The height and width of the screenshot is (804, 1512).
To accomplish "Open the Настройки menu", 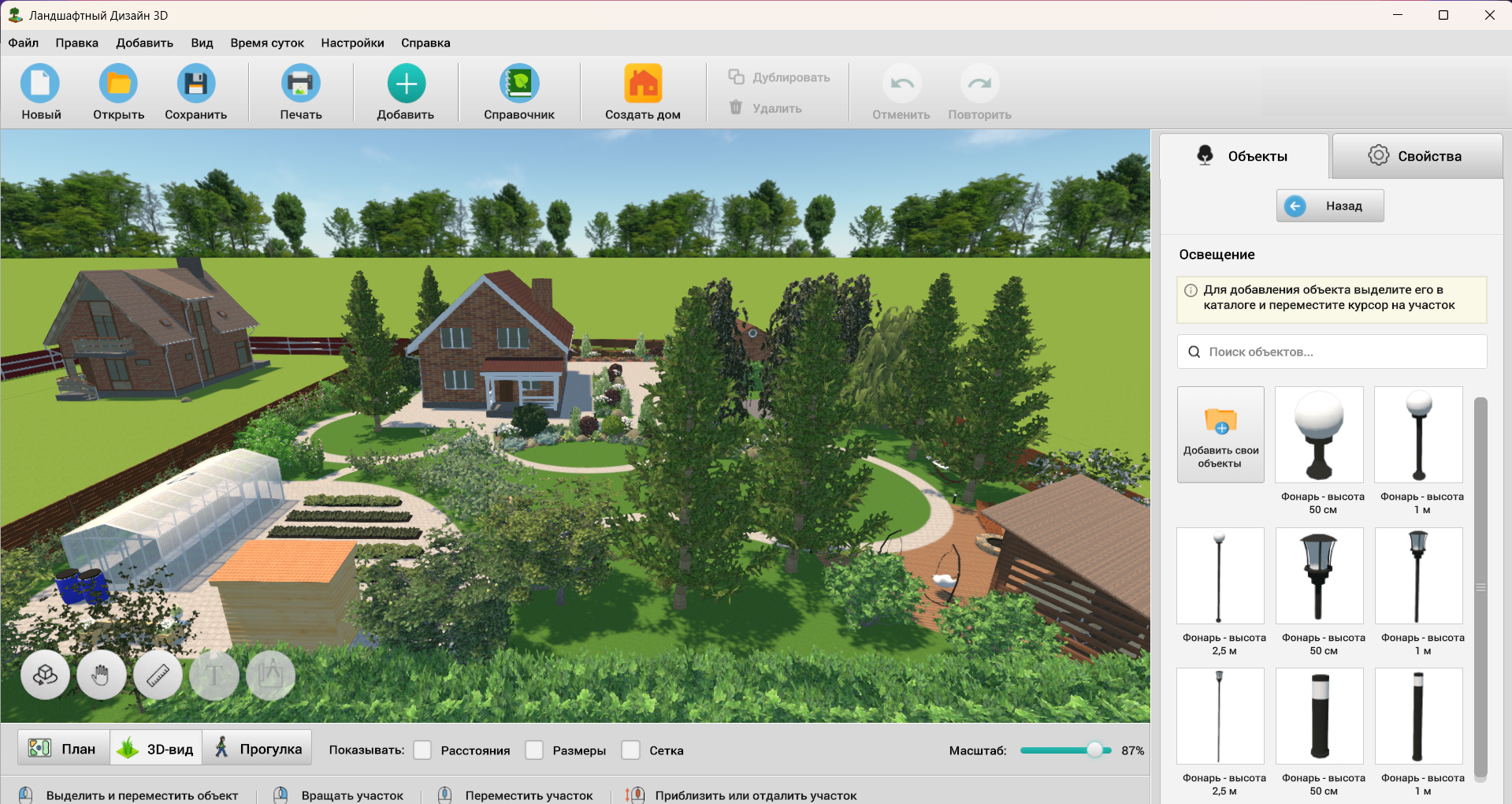I will tap(352, 43).
